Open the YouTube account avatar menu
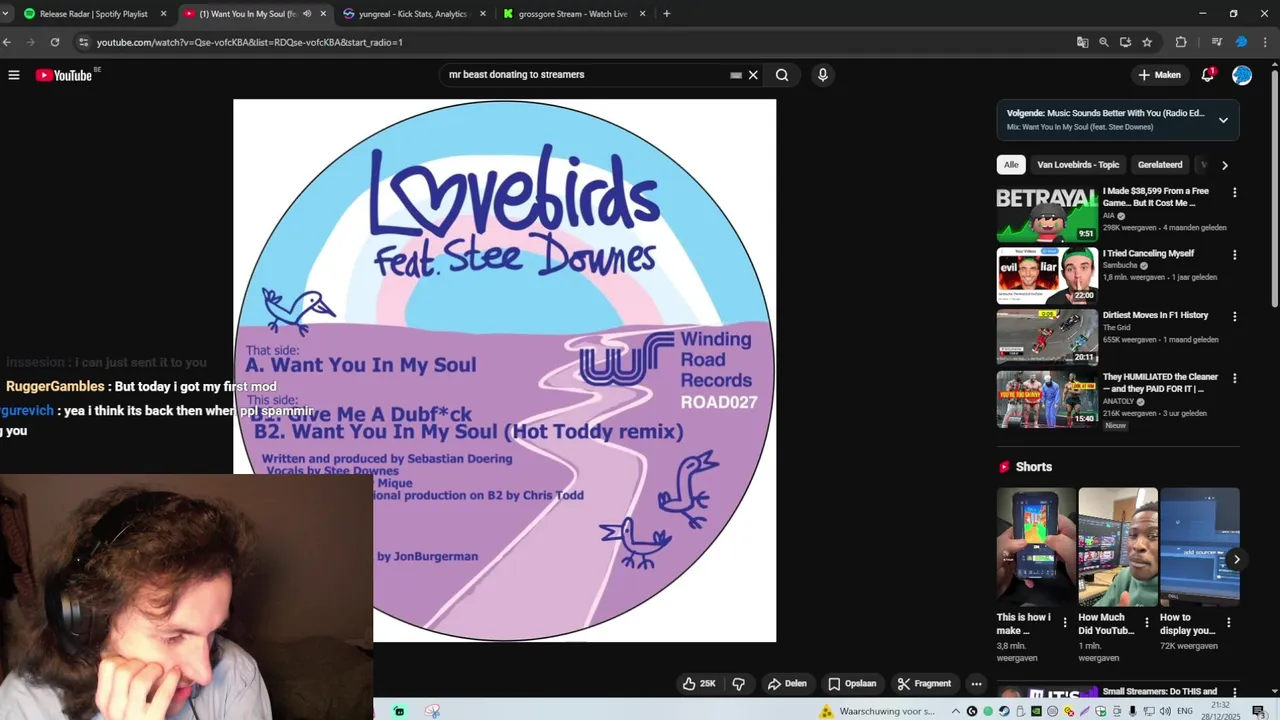 coord(1242,75)
